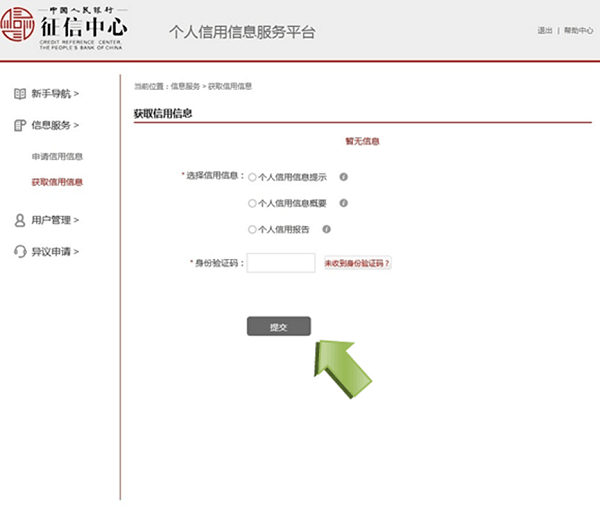Click the 个人信用信息服务平台 header title
The height and width of the screenshot is (507, 600).
(x=242, y=32)
